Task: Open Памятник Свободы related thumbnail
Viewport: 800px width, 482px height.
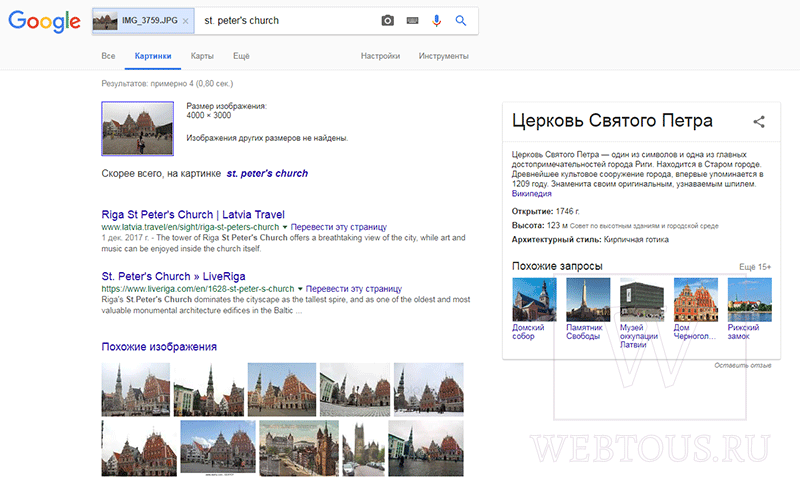Action: [588, 299]
